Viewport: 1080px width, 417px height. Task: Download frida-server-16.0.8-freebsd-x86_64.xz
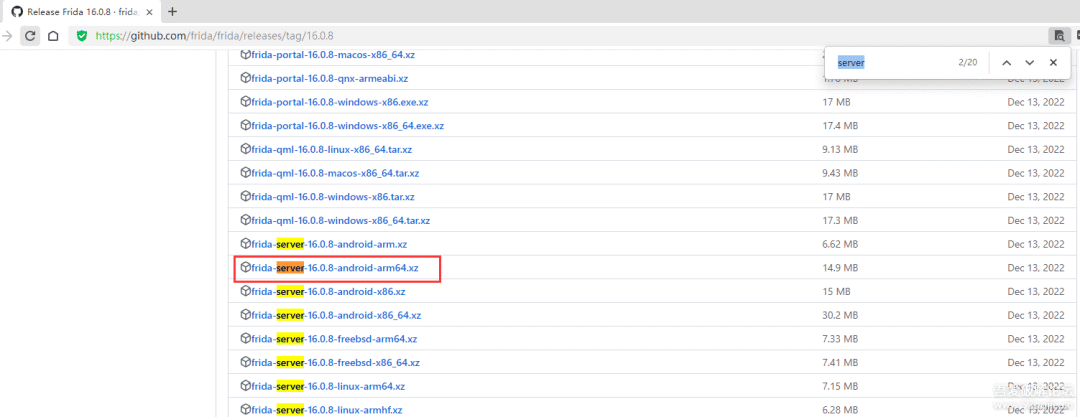[x=335, y=363]
